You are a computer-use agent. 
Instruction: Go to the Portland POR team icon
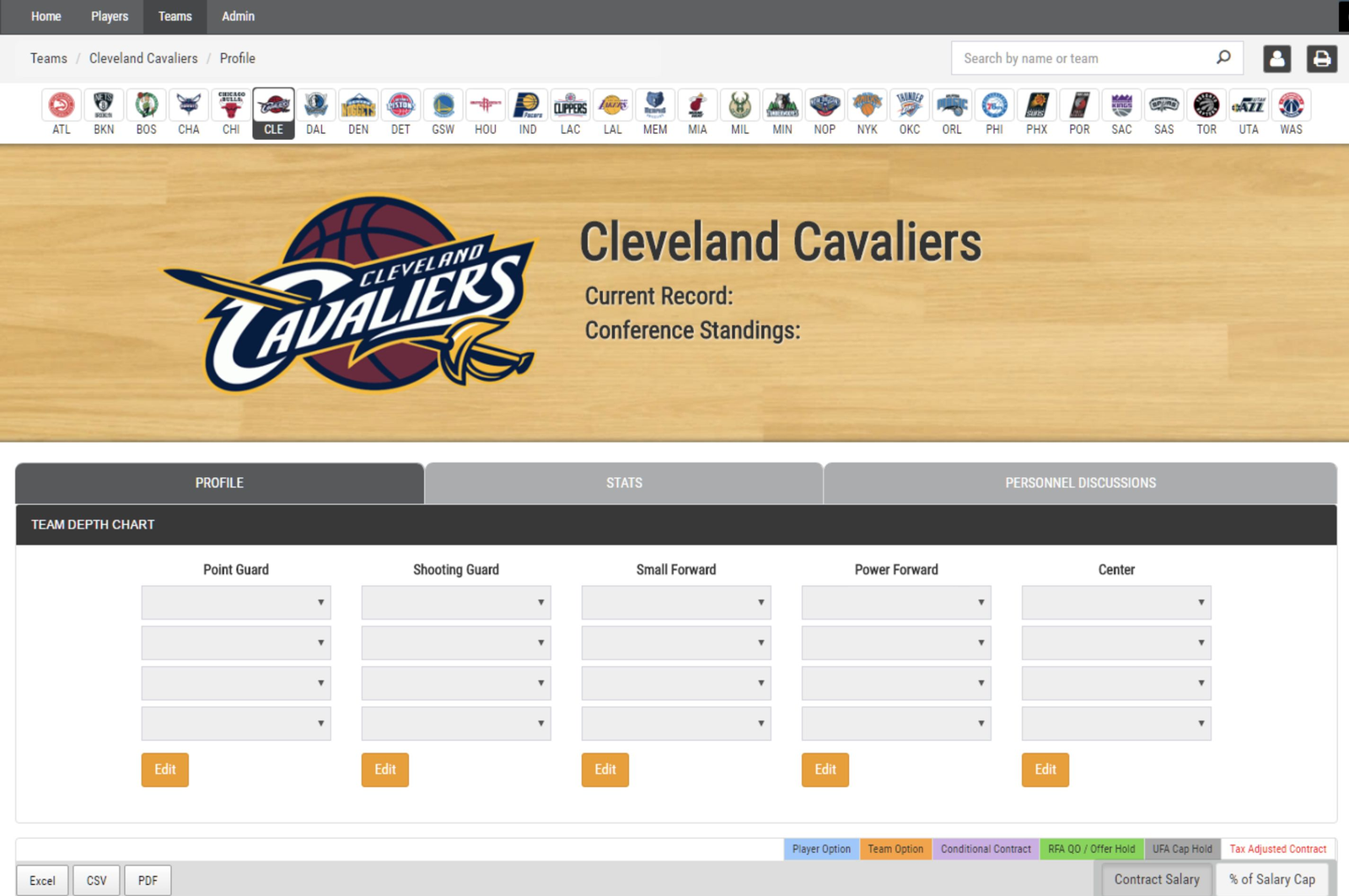1079,113
